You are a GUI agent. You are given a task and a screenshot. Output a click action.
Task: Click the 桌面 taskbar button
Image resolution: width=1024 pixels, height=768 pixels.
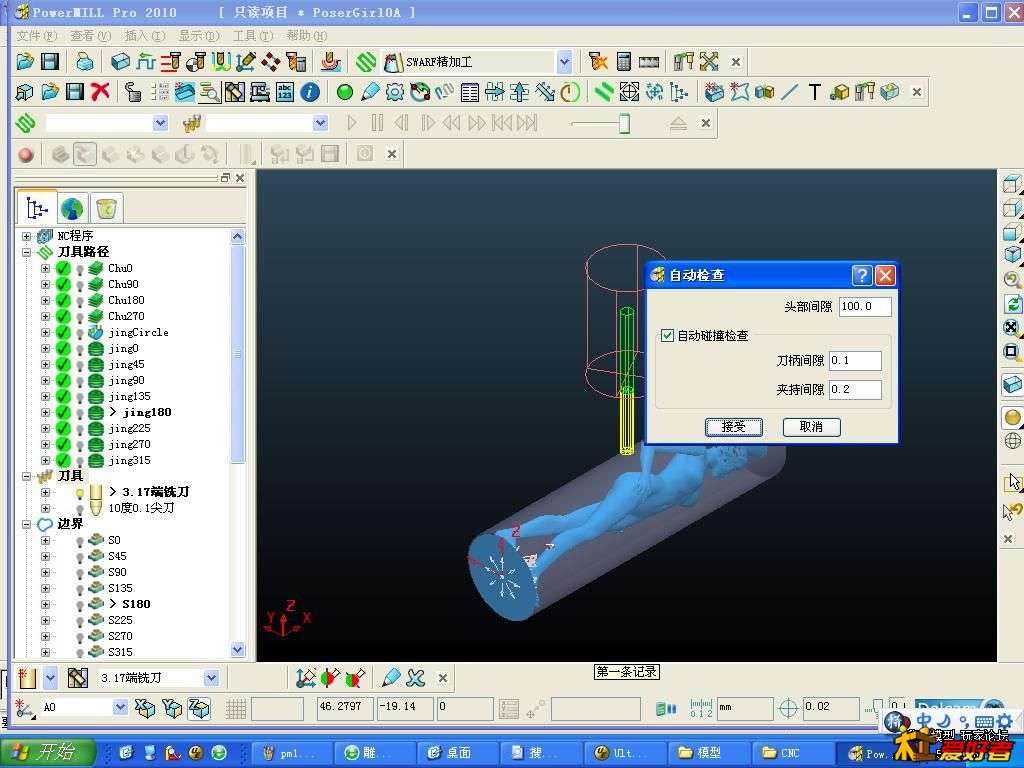457,753
